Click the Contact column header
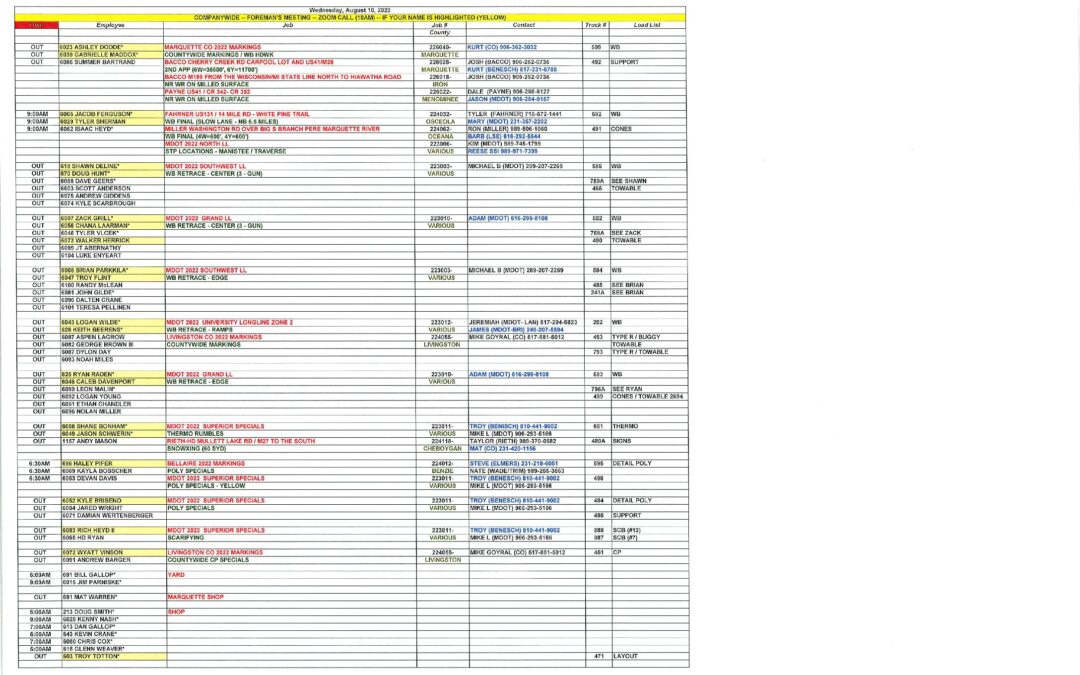Viewport: 1080px width, 675px height. click(x=523, y=25)
